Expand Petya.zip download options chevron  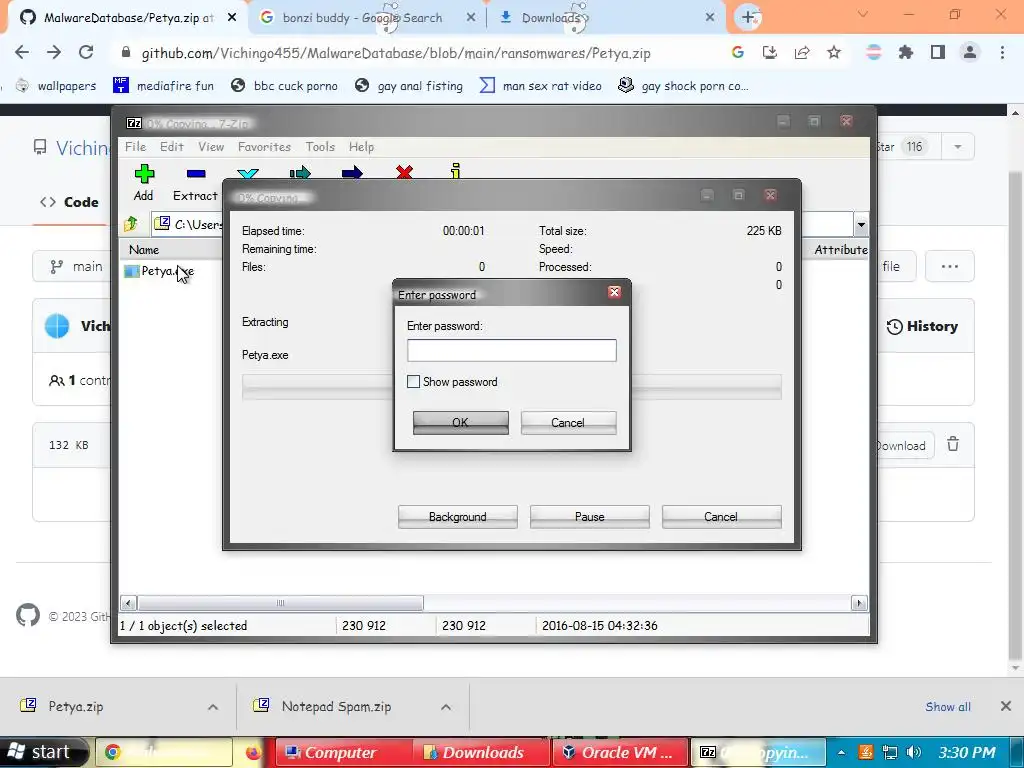[213, 707]
